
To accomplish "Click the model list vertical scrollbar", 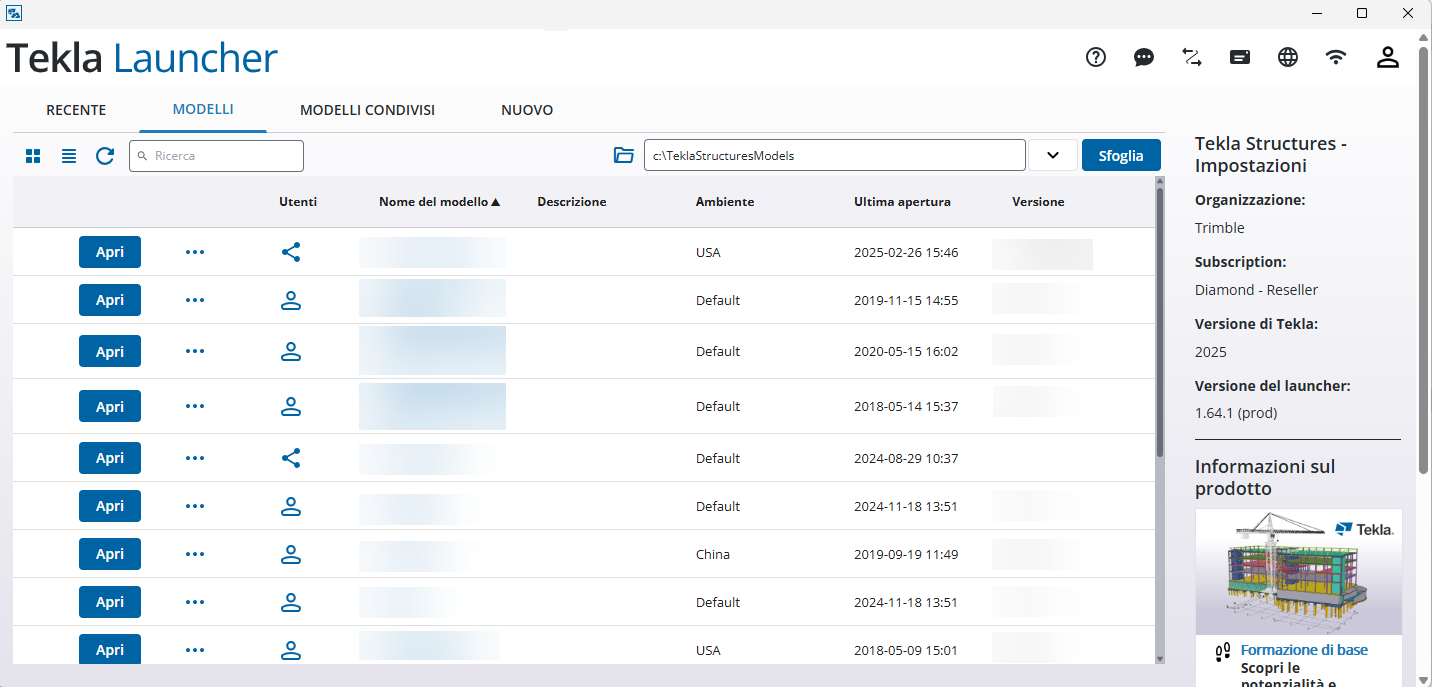I will [x=1160, y=320].
